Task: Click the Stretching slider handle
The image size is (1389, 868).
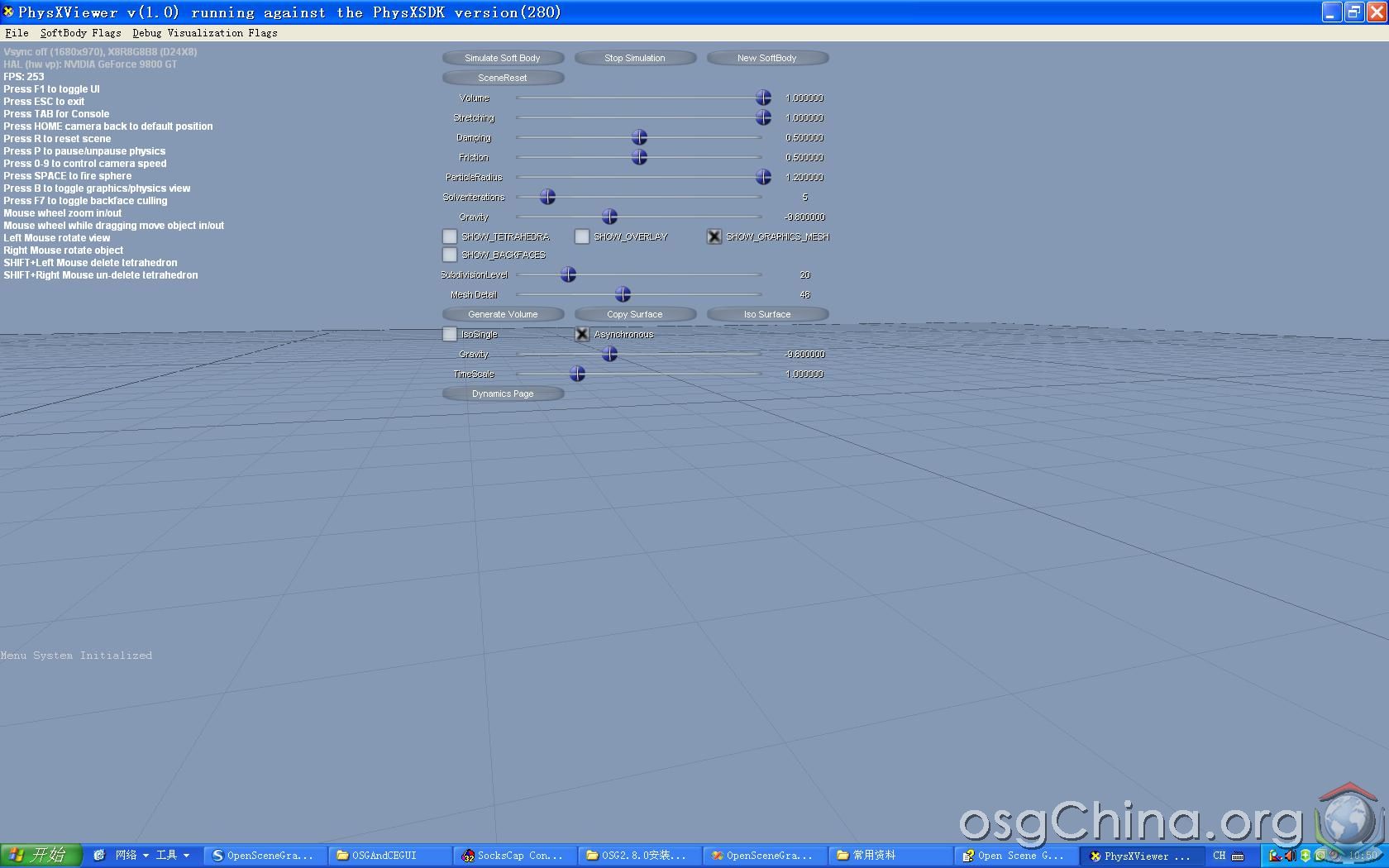Action: (763, 117)
